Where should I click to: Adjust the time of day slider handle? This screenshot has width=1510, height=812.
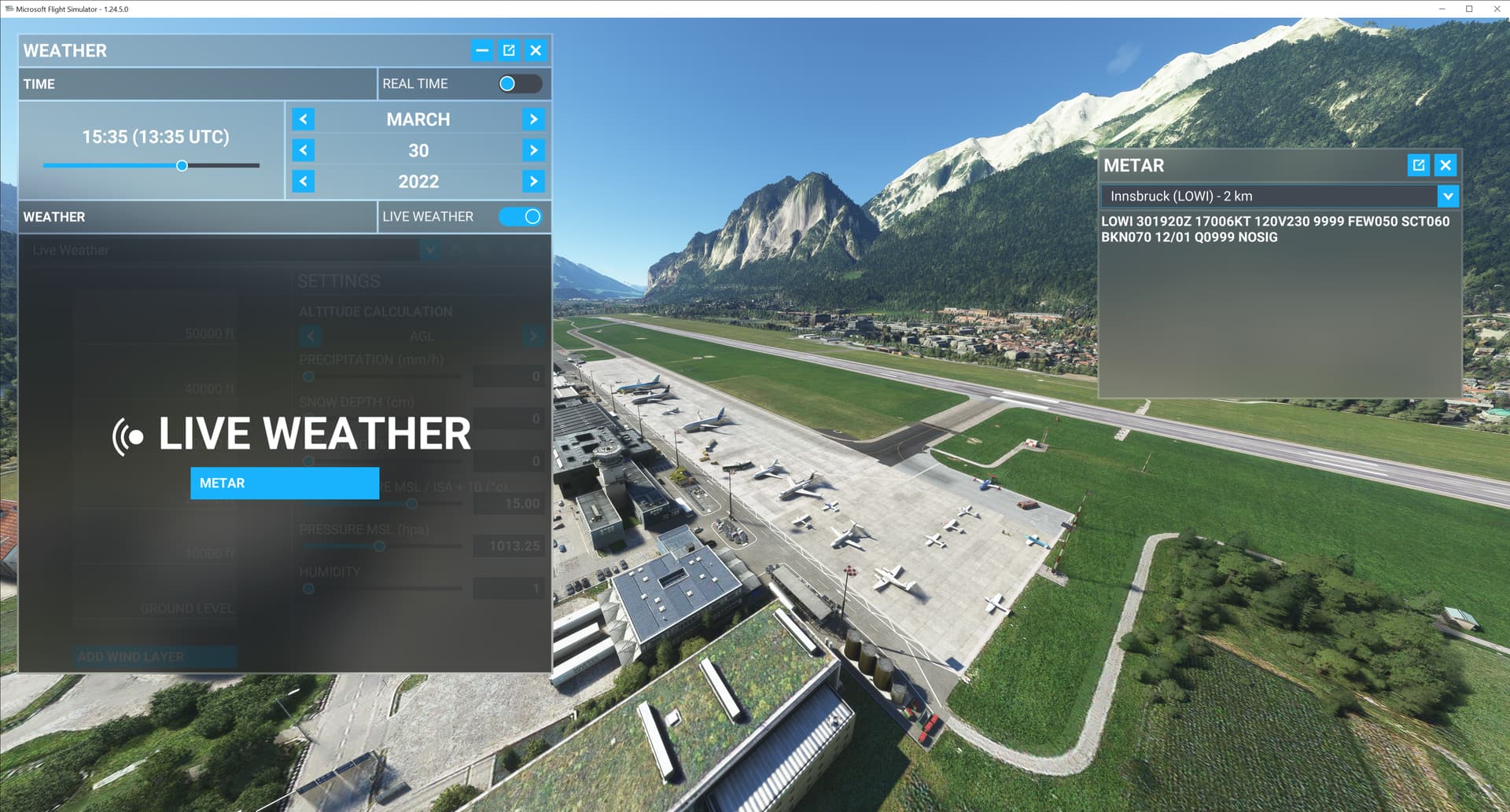pyautogui.click(x=182, y=166)
